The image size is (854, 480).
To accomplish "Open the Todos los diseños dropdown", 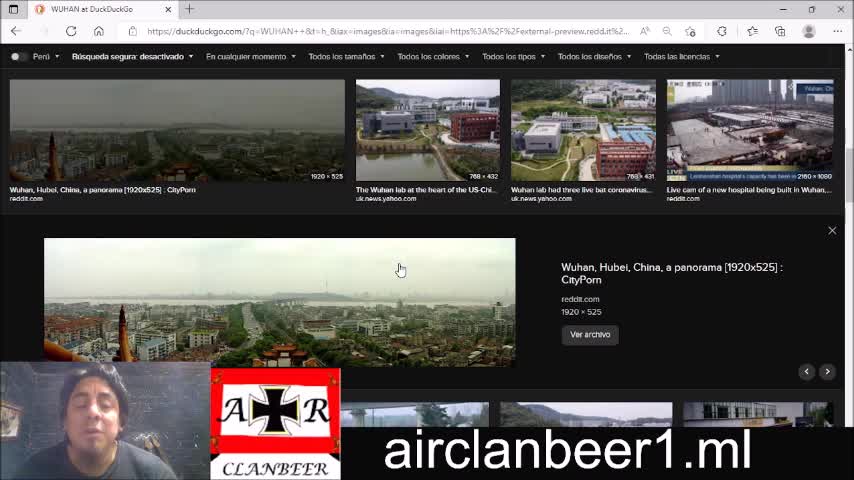I will click(x=594, y=57).
